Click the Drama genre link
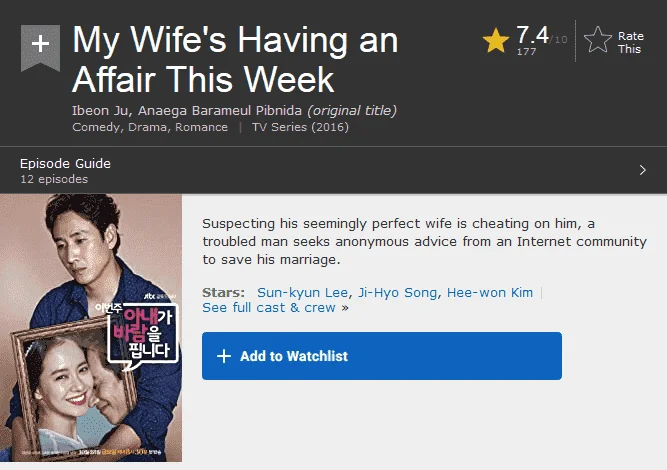 [x=147, y=127]
